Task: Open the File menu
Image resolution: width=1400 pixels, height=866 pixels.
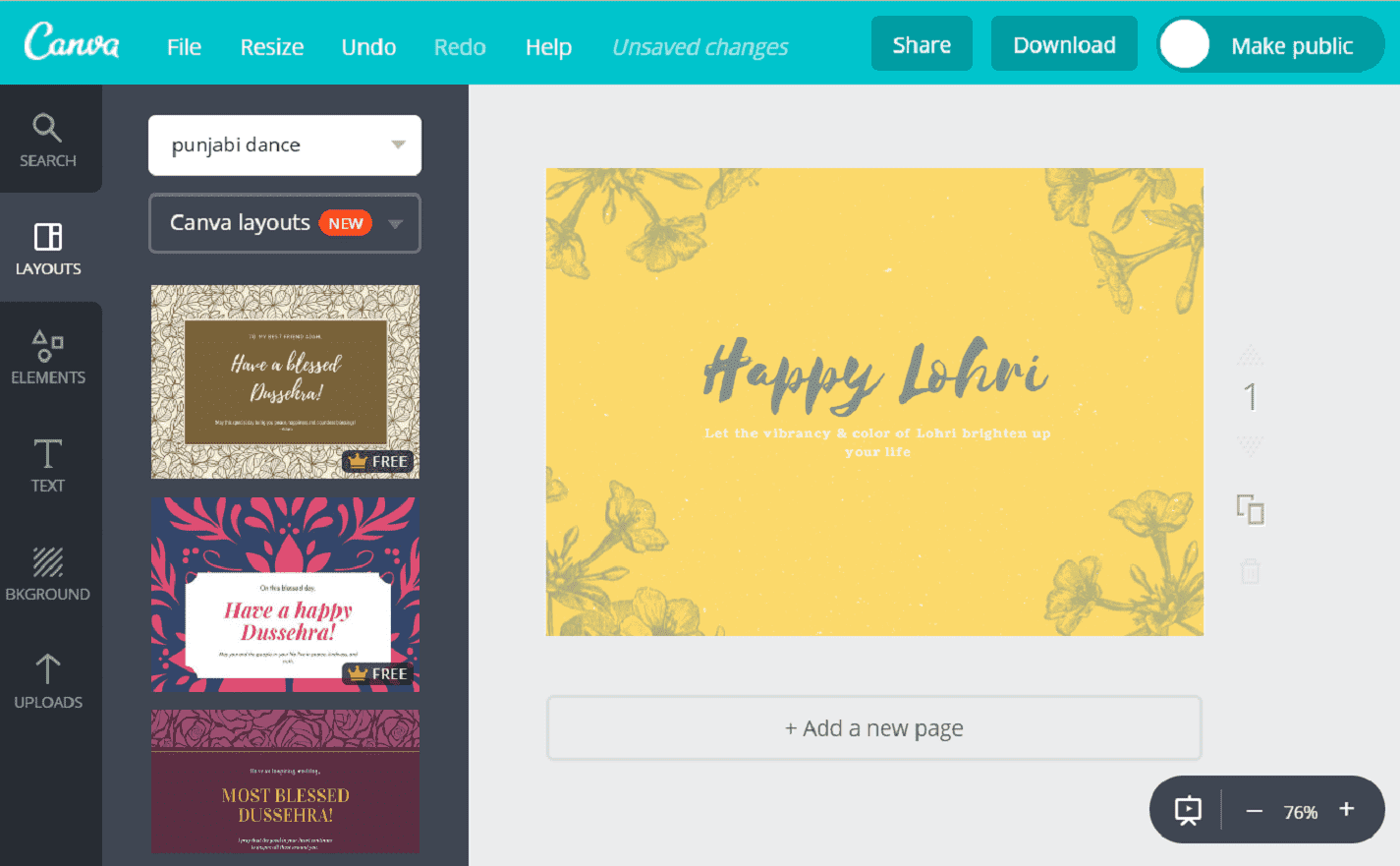Action: tap(184, 46)
